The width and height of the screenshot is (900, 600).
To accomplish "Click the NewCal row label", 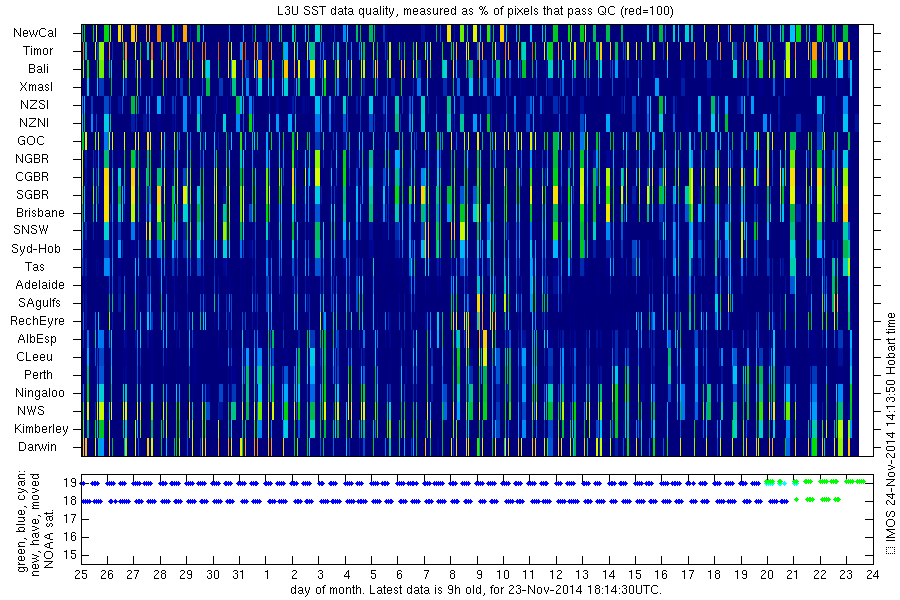I will (35, 33).
